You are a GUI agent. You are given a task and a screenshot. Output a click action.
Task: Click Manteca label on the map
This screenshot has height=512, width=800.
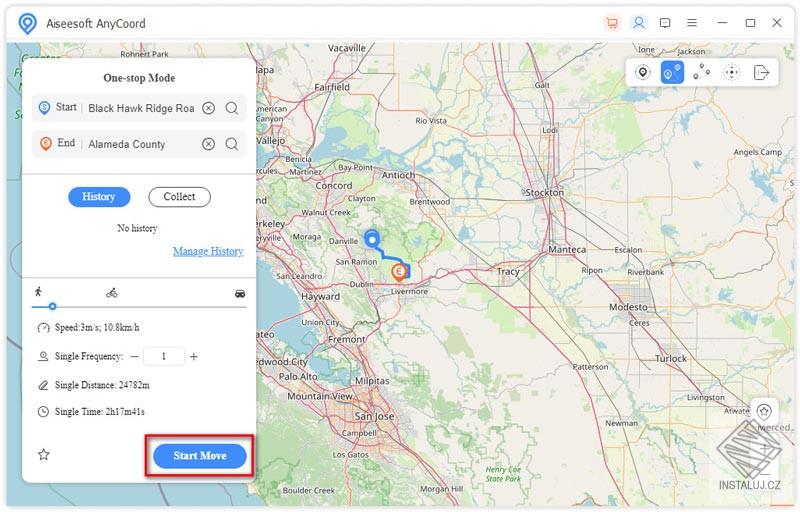[567, 249]
